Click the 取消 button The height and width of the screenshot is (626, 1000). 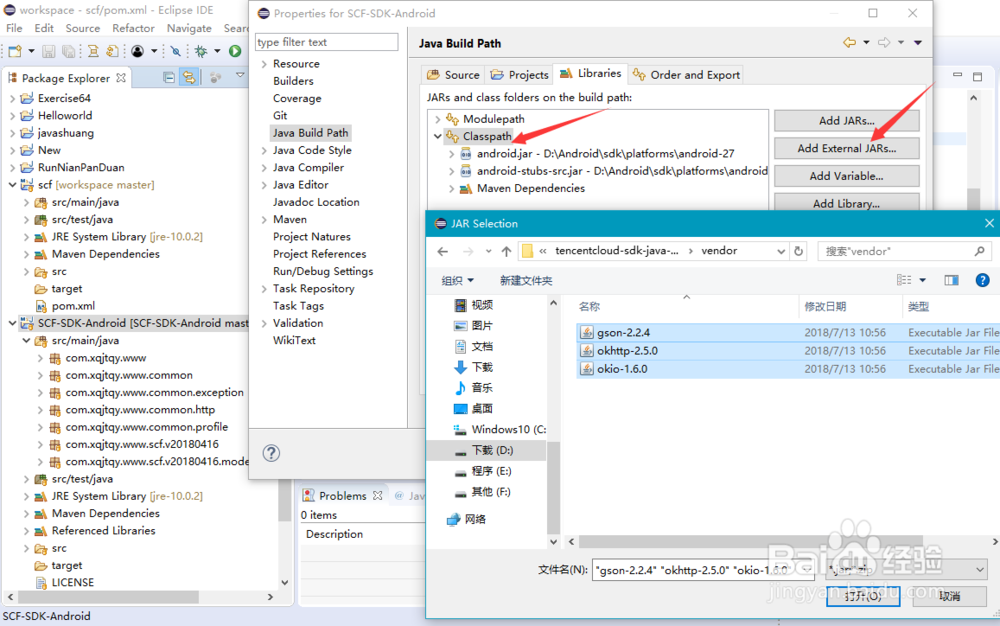(x=949, y=596)
